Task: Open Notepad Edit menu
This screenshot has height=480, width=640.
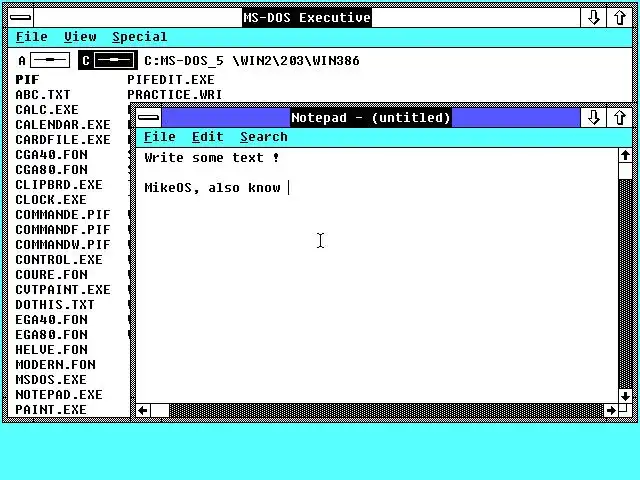Action: click(x=208, y=137)
